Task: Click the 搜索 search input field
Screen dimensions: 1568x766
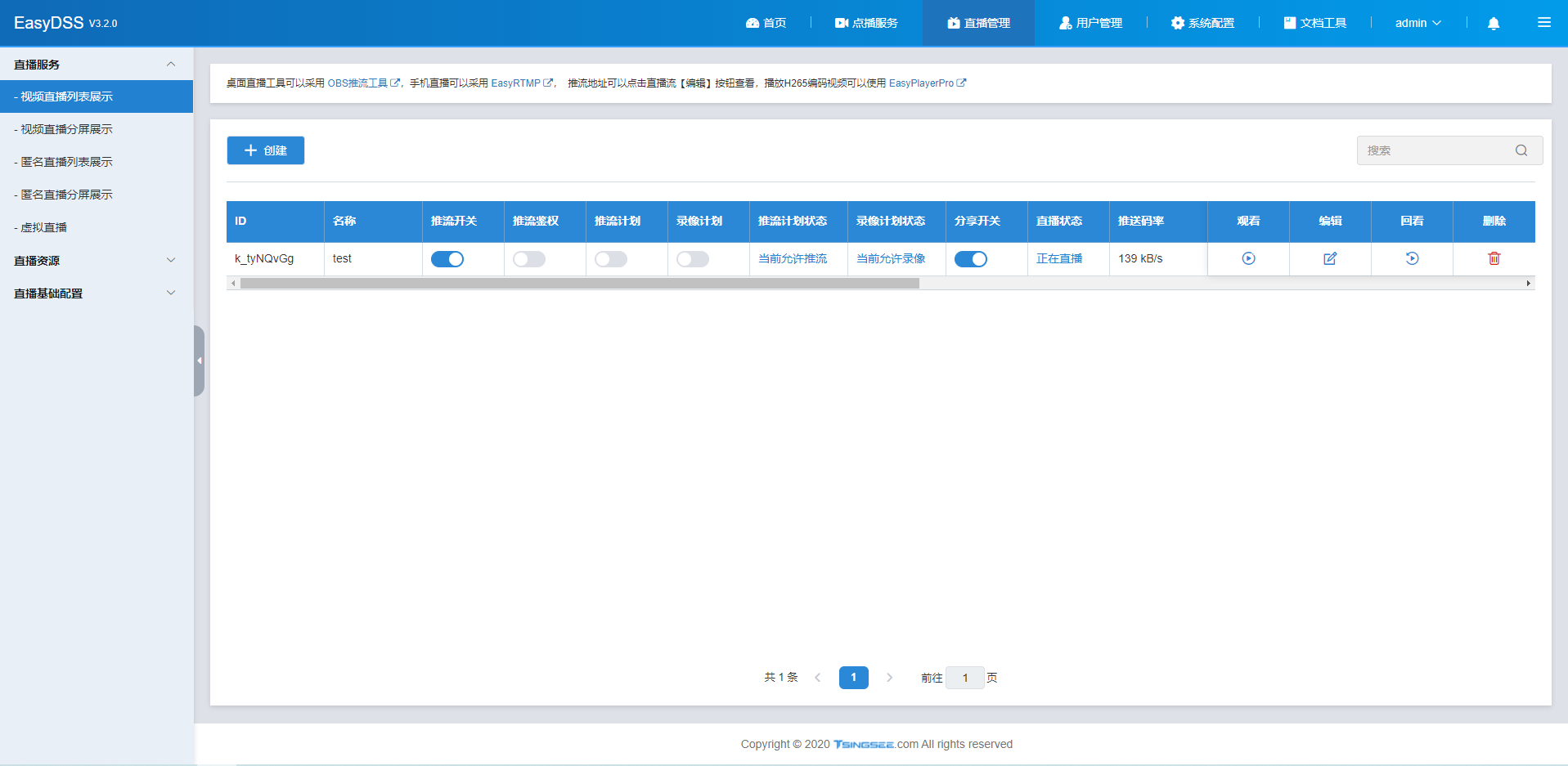Action: pyautogui.click(x=1449, y=150)
